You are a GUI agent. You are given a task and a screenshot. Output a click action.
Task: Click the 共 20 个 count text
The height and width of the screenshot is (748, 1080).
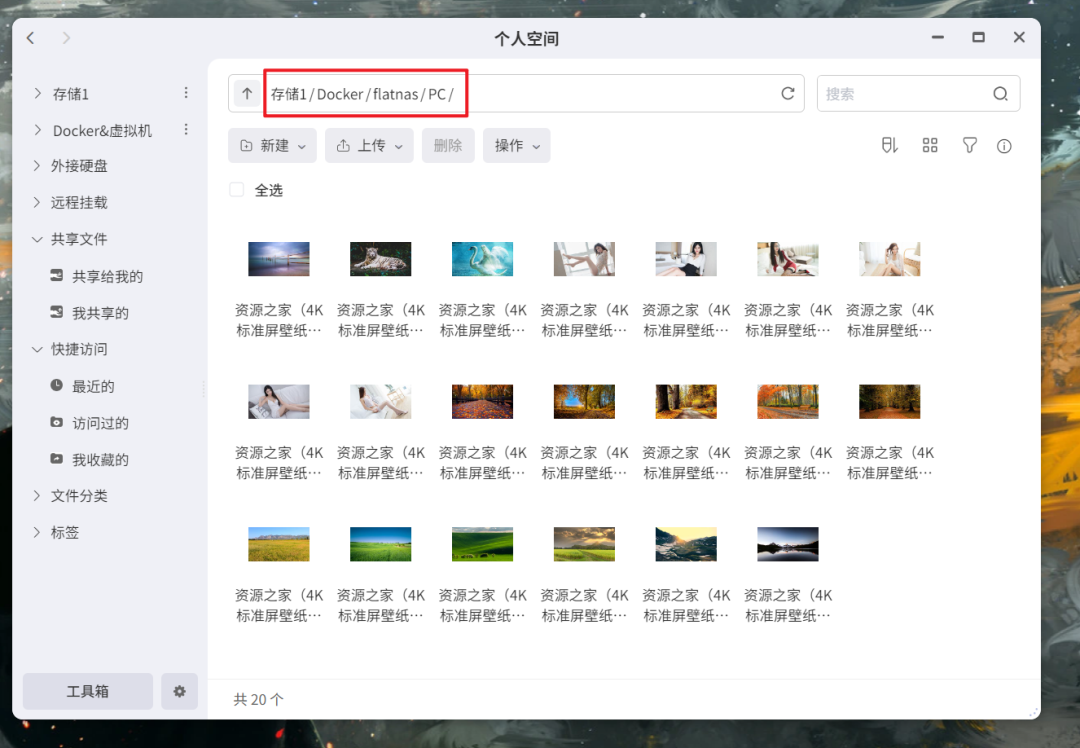(x=258, y=699)
